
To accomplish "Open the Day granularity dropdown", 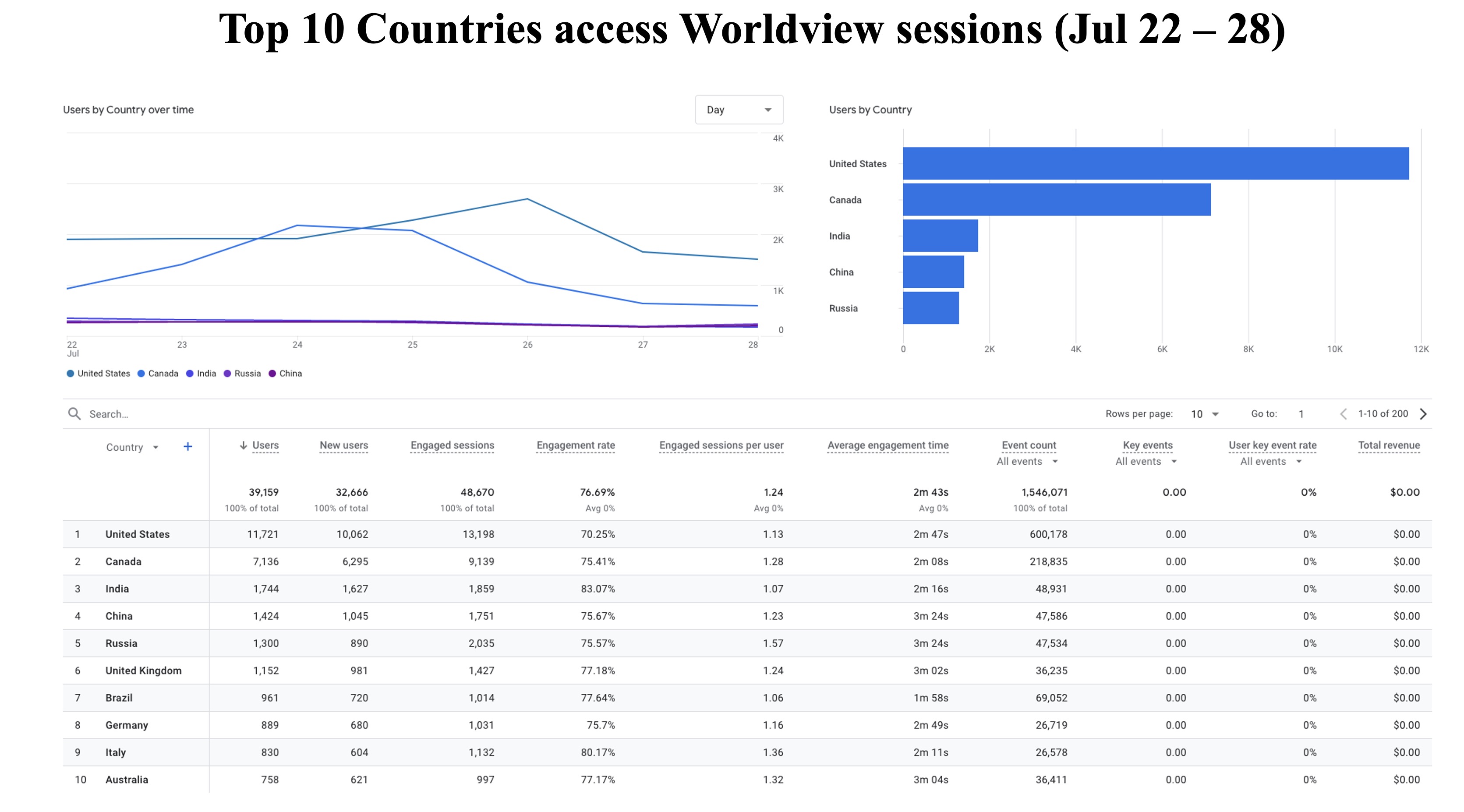I will pos(739,109).
